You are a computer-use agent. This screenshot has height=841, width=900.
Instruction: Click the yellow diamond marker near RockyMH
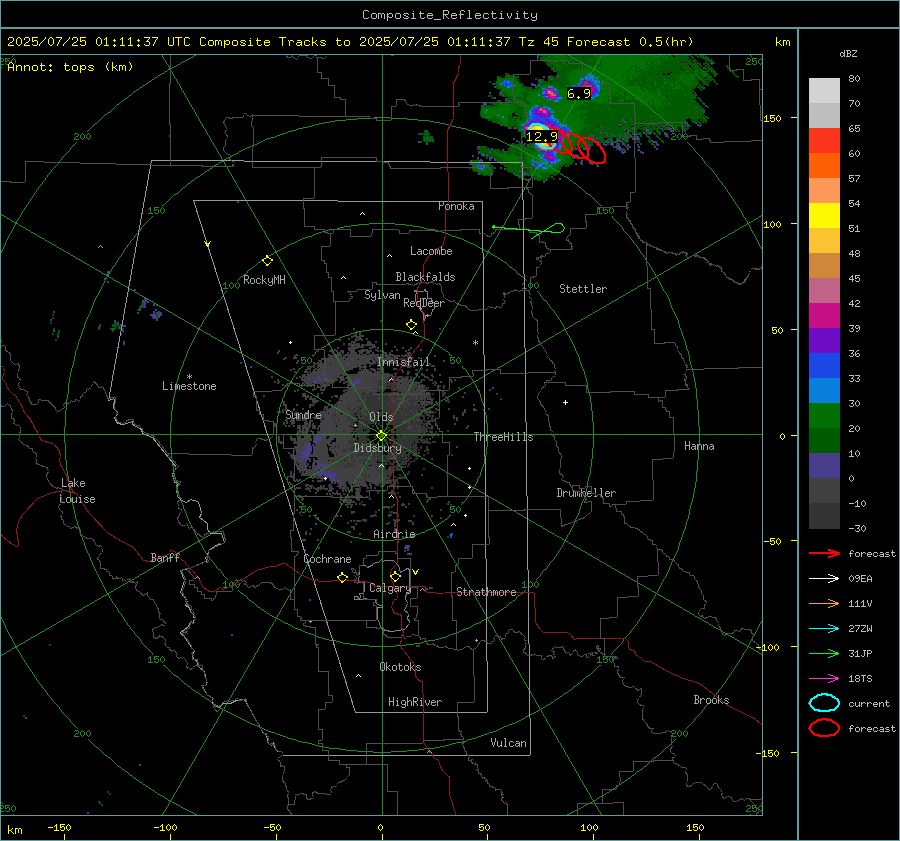(267, 261)
